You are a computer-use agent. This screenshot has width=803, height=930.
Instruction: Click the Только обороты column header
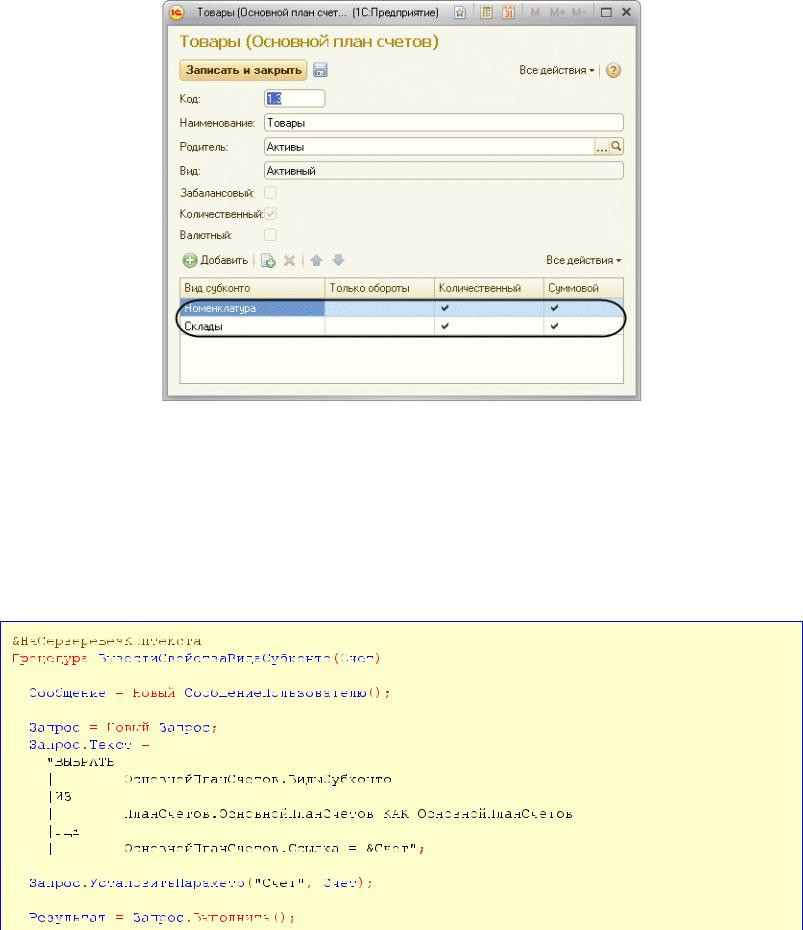pyautogui.click(x=380, y=288)
